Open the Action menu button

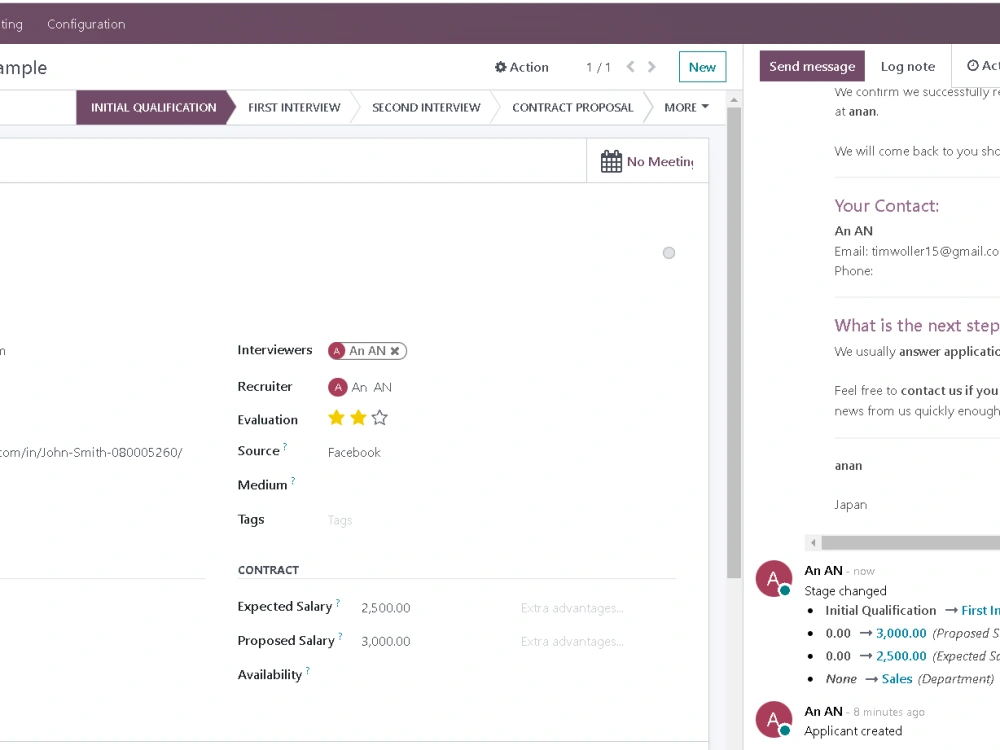pos(522,67)
